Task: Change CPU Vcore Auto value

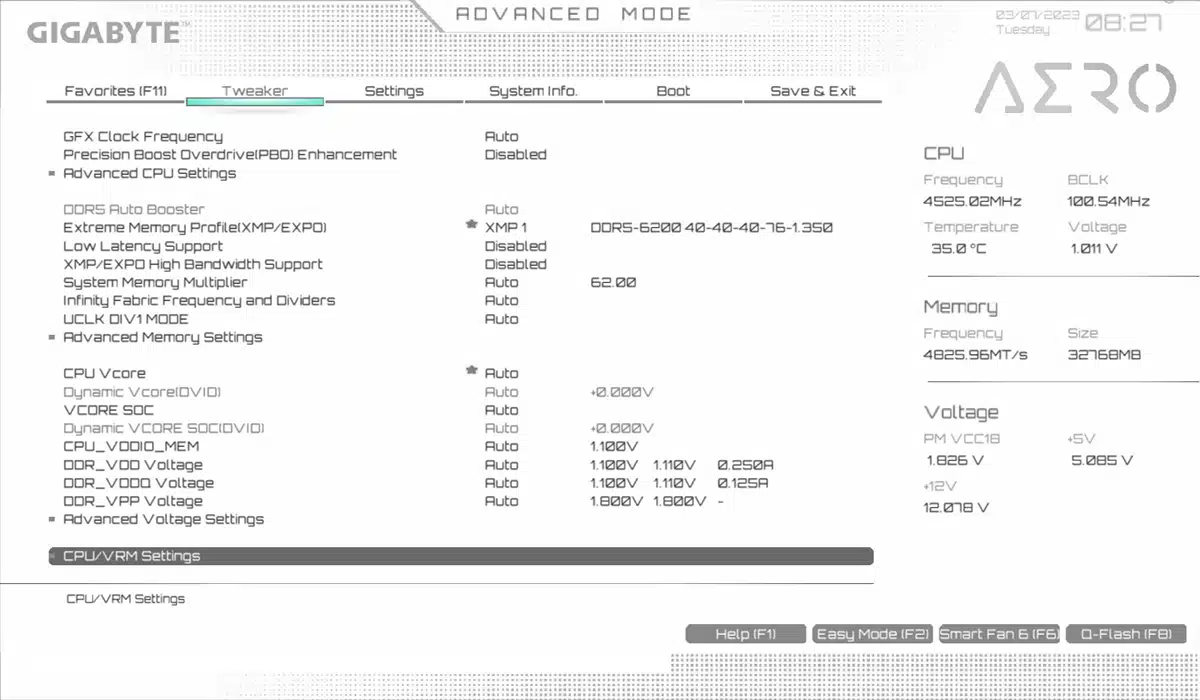Action: [x=502, y=373]
